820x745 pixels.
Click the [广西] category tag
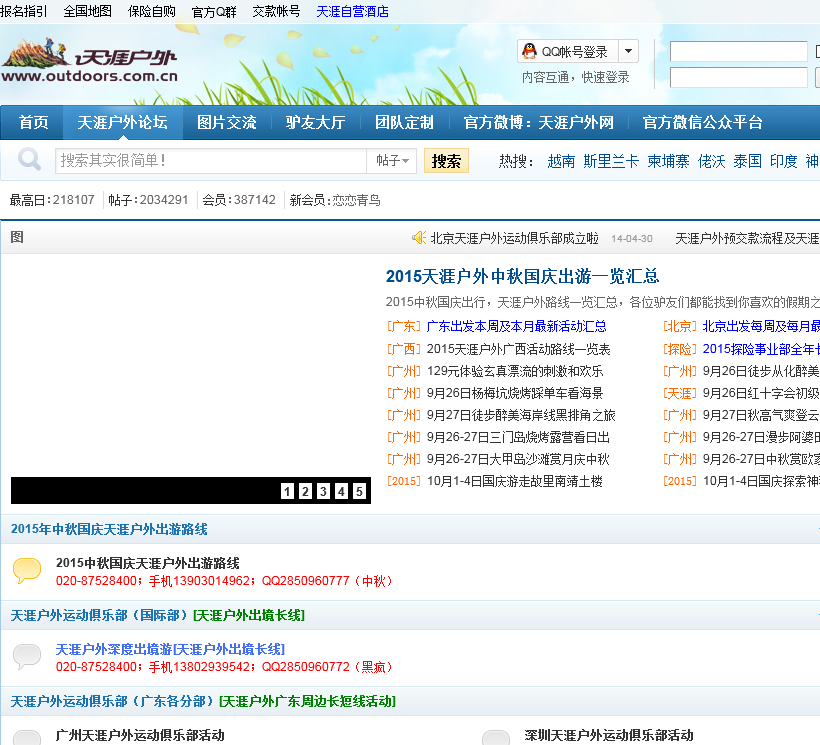pyautogui.click(x=404, y=349)
